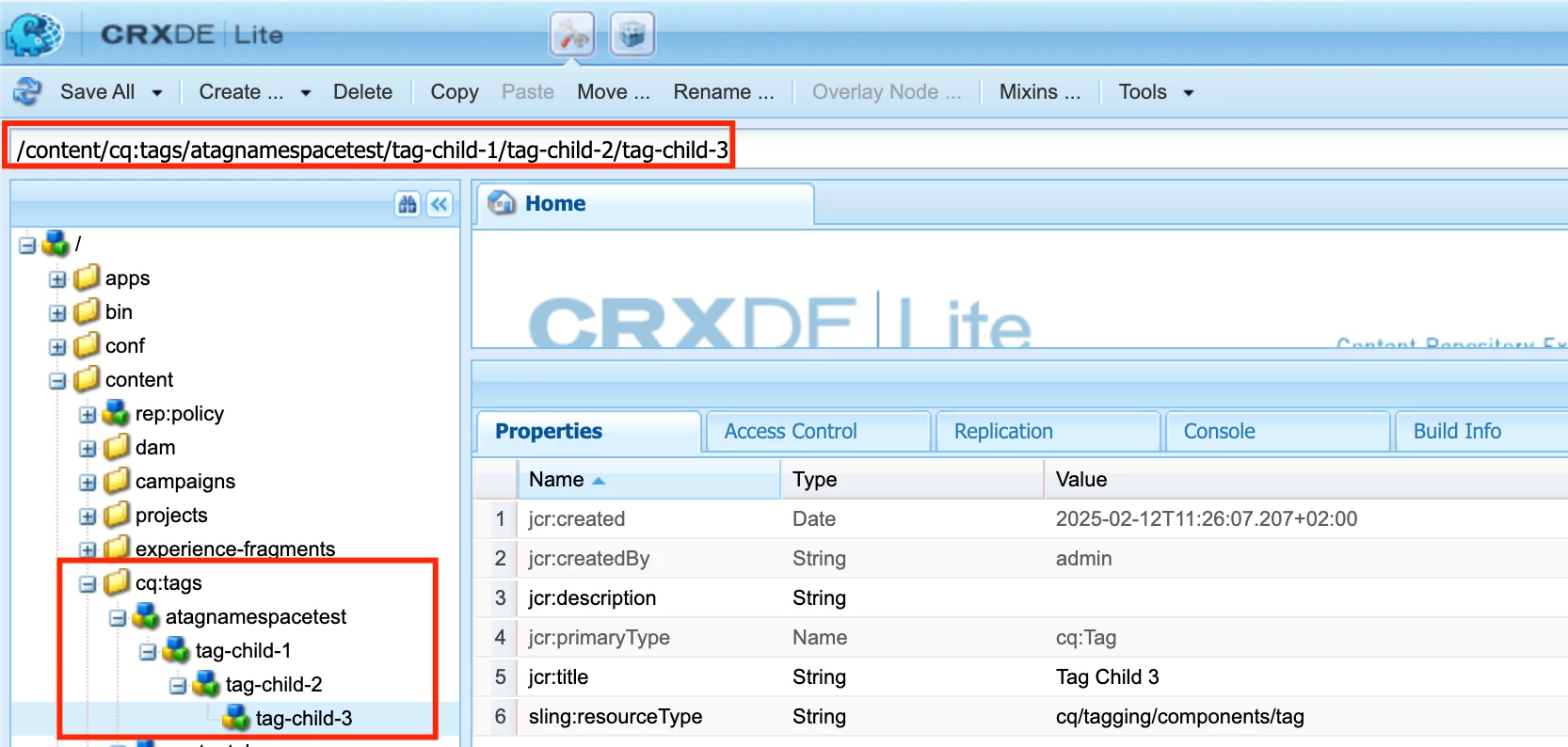1568x747 pixels.
Task: Select the Home tab
Action: click(x=645, y=203)
